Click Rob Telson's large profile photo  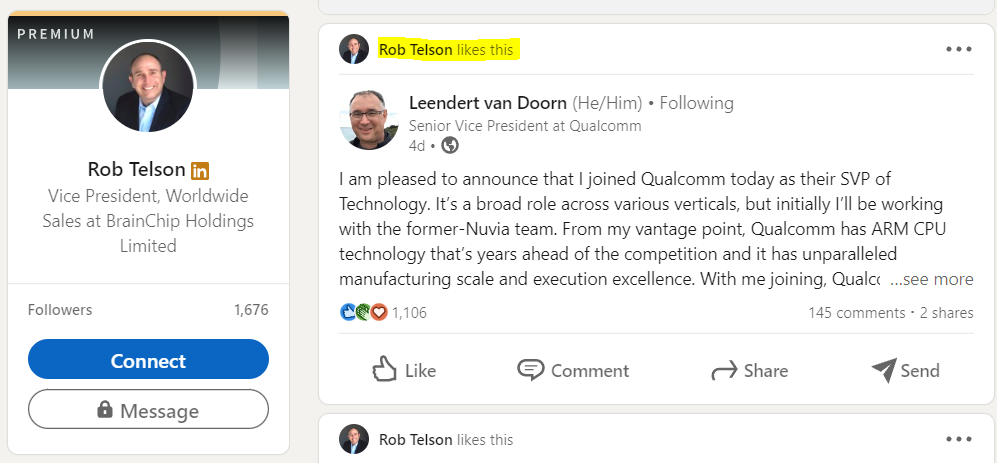pyautogui.click(x=148, y=87)
